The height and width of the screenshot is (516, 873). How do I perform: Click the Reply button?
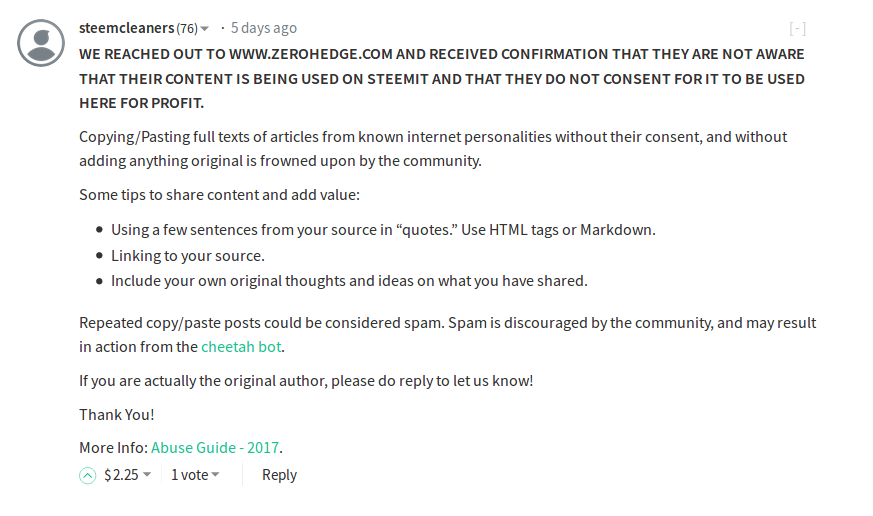click(x=279, y=475)
